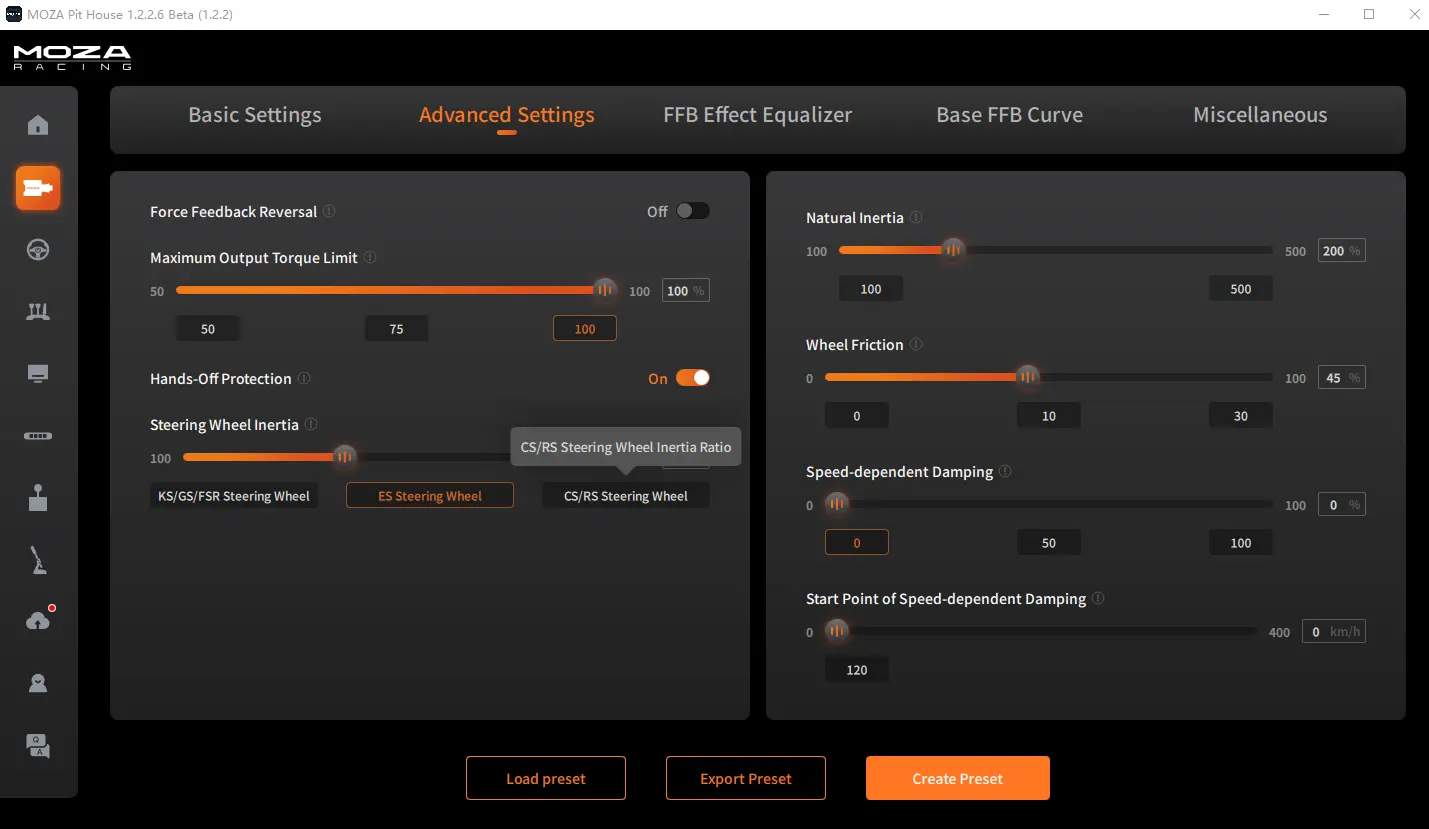Open the universal hub sidebar icon
Image resolution: width=1429 pixels, height=829 pixels.
click(x=38, y=436)
